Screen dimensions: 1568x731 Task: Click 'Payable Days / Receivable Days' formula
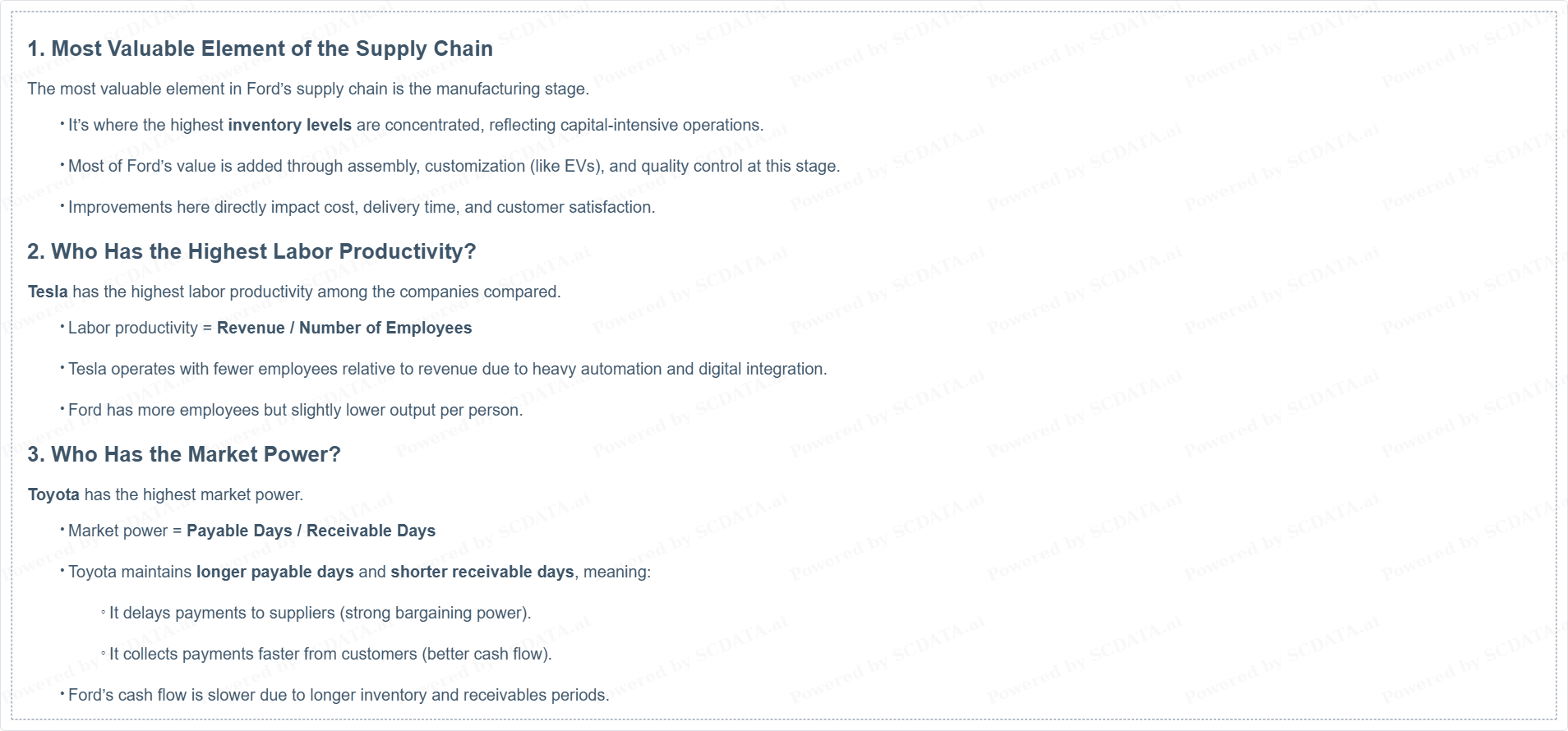[x=311, y=531]
